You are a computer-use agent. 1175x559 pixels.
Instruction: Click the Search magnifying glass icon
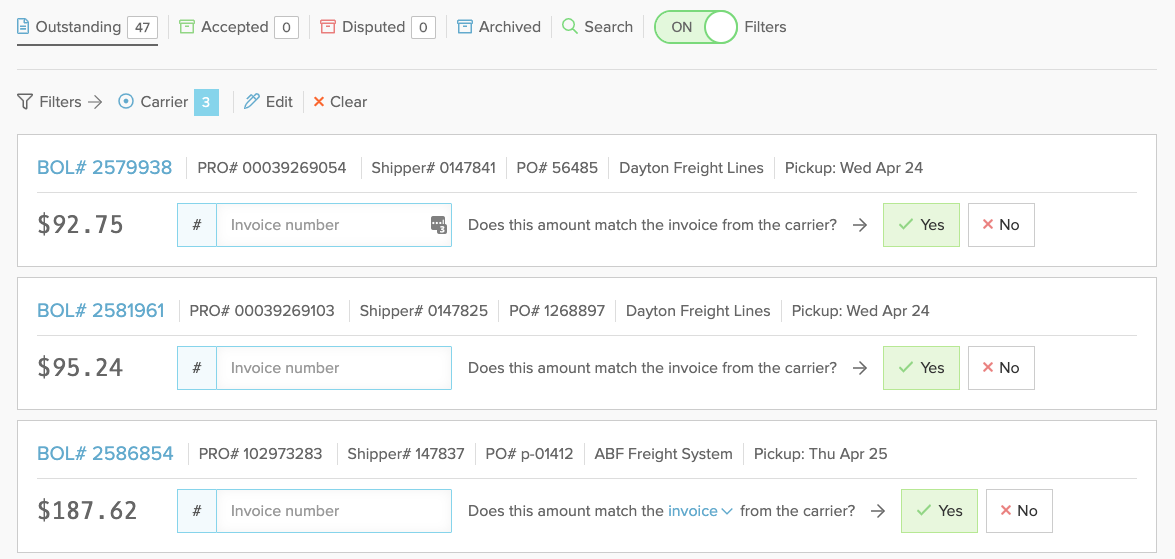(x=570, y=26)
